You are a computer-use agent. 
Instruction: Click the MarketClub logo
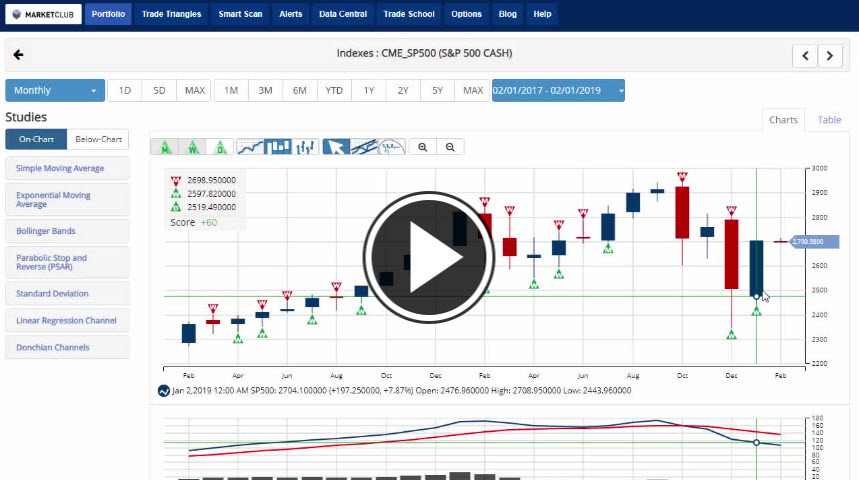[x=43, y=14]
